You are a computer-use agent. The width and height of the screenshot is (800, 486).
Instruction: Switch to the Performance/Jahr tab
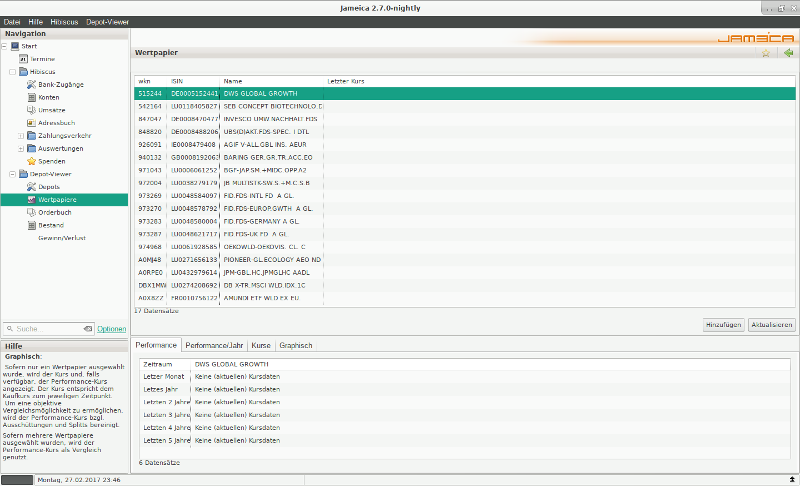click(214, 345)
